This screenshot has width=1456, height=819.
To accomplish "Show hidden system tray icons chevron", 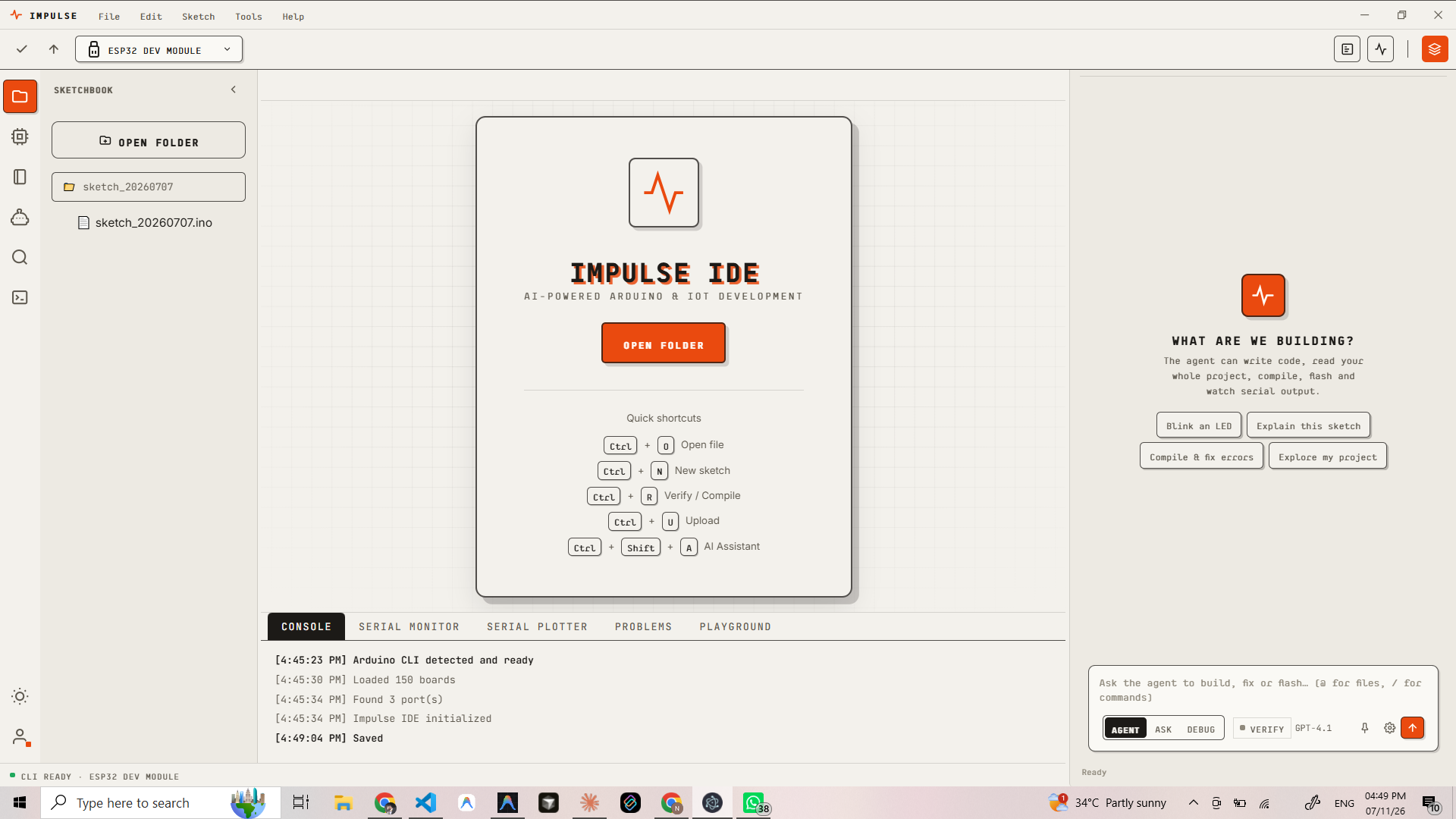I will click(1193, 803).
